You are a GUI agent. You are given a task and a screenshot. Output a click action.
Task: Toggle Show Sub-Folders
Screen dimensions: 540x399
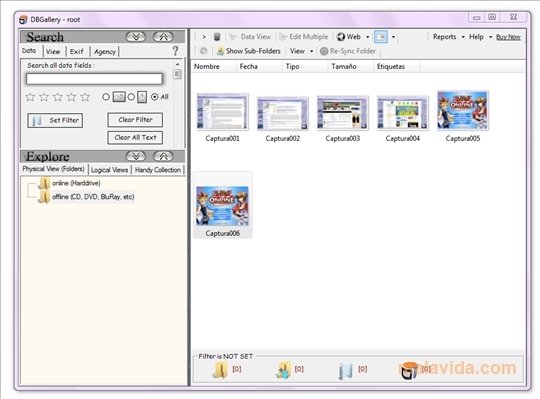point(249,51)
